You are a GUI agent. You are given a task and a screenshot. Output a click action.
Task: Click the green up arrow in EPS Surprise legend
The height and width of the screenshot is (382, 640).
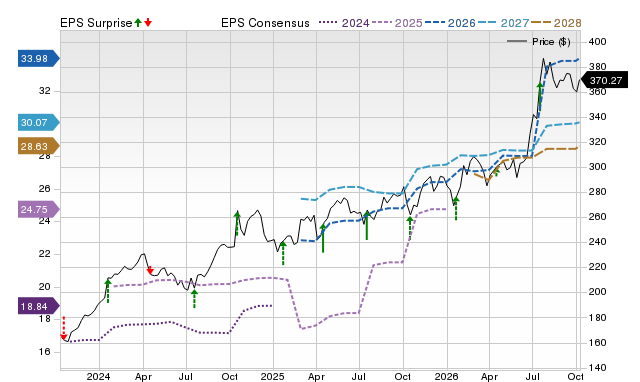pos(138,23)
